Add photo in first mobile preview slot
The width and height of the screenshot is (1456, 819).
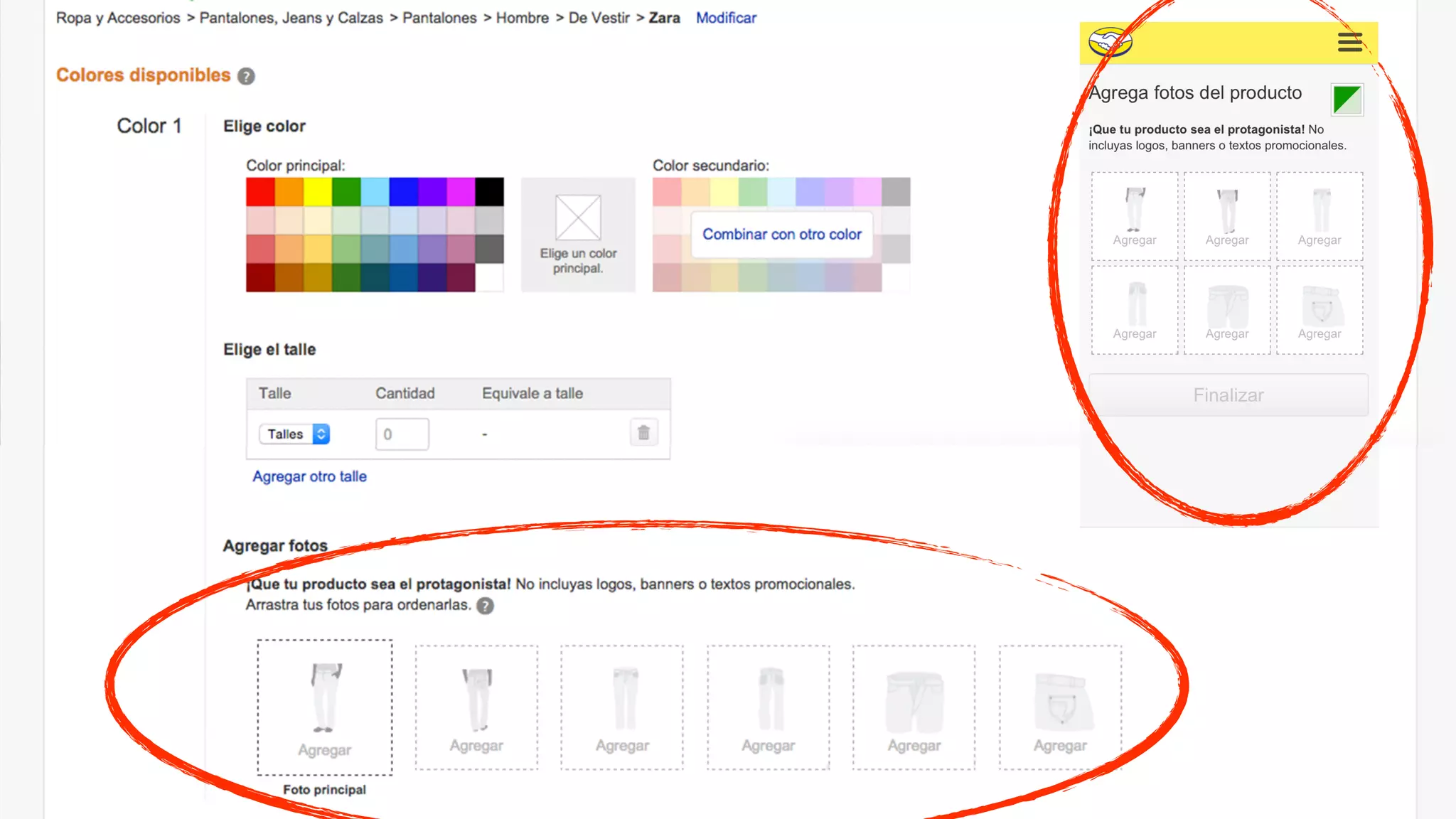1134,216
